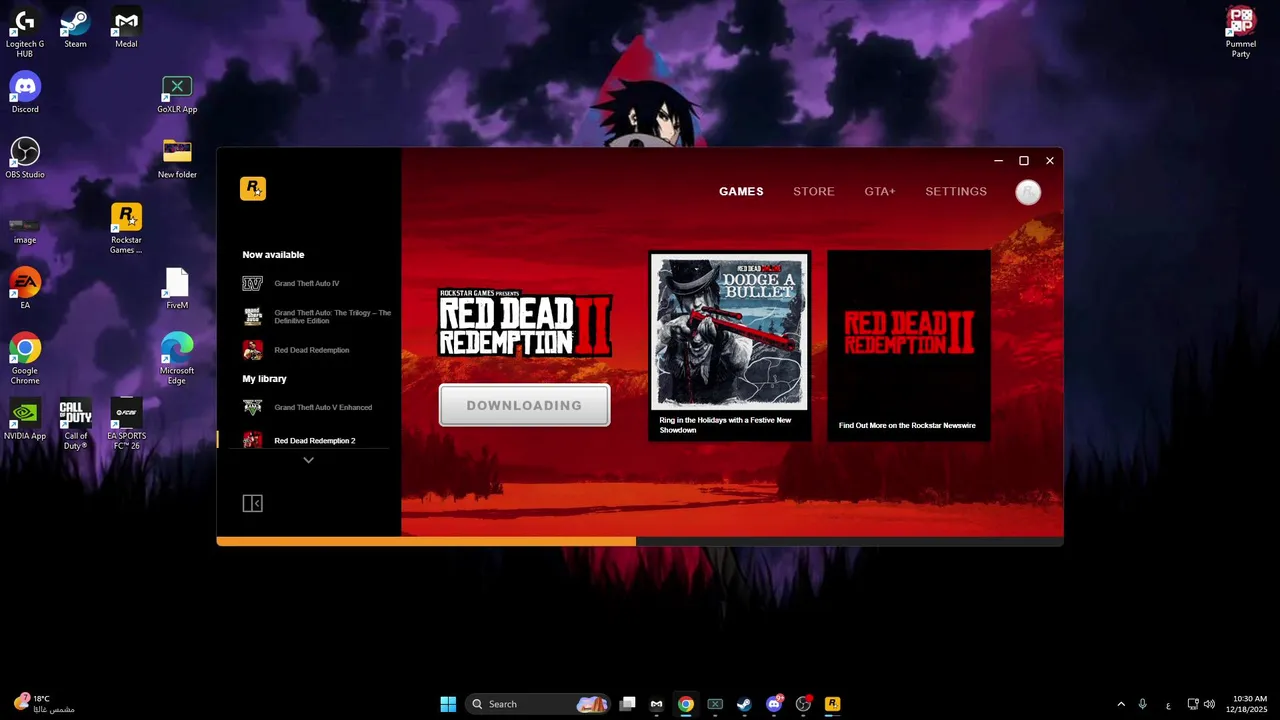Screen dimensions: 1280x720
Task: Select Grand Theft Auto V Enhanced
Action: point(323,407)
